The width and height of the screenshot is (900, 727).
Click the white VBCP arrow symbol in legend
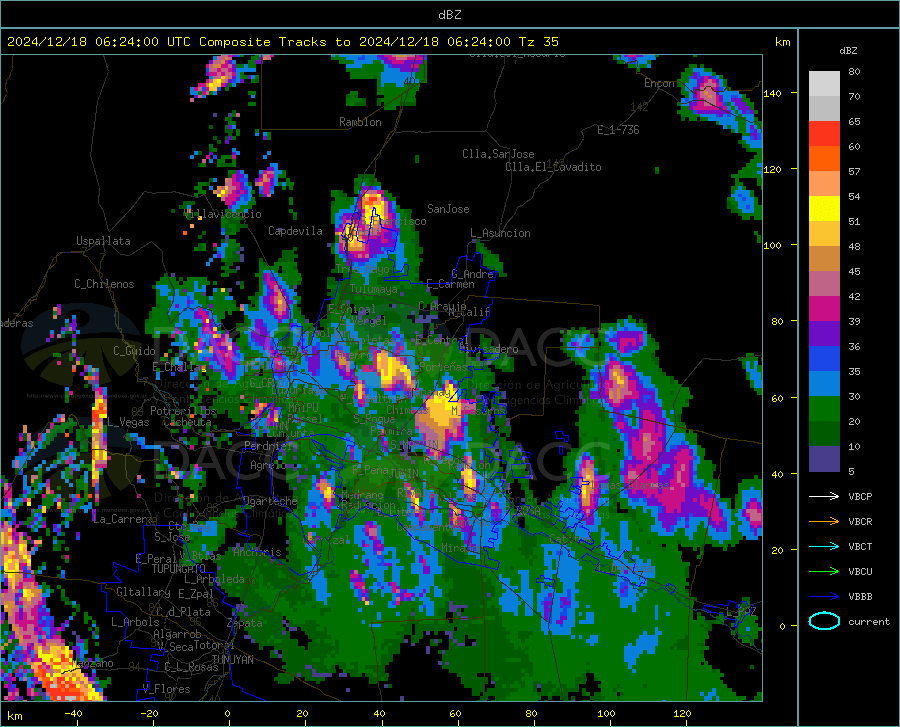824,496
